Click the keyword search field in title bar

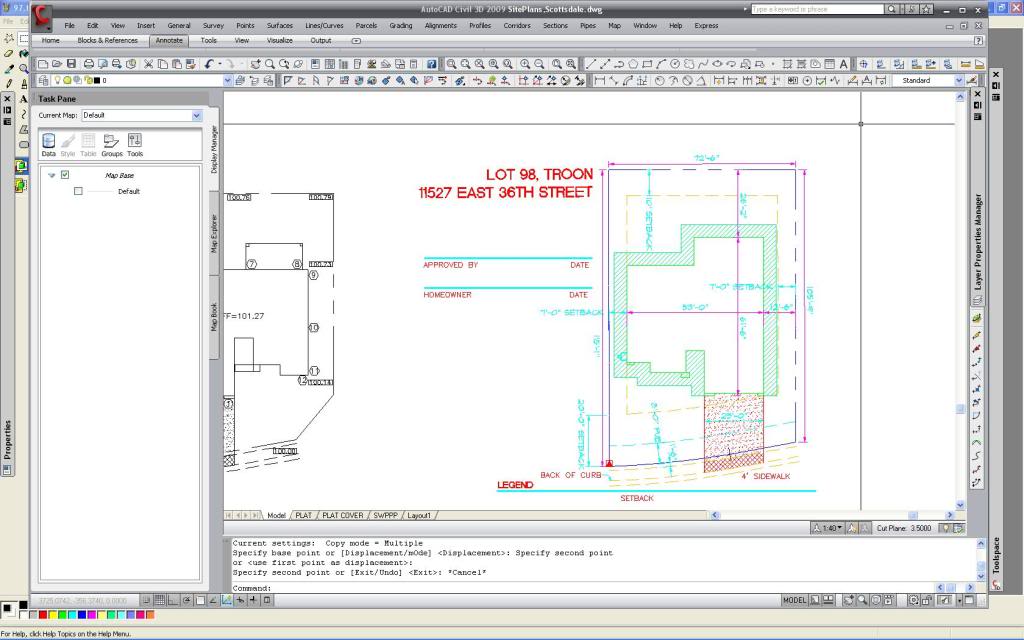(817, 9)
